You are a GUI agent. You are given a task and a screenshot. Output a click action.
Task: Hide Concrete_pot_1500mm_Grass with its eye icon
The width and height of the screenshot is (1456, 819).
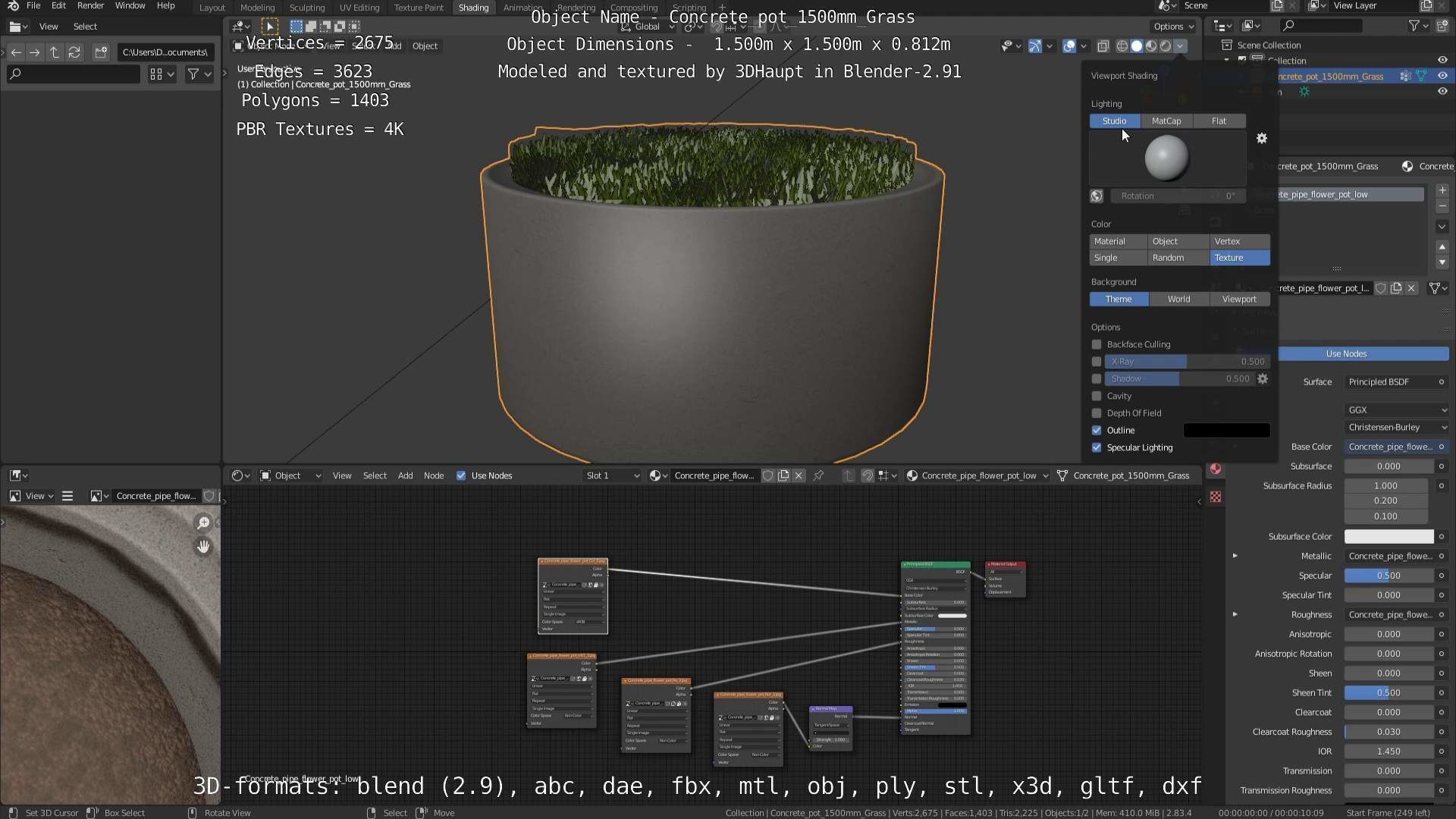coord(1442,76)
